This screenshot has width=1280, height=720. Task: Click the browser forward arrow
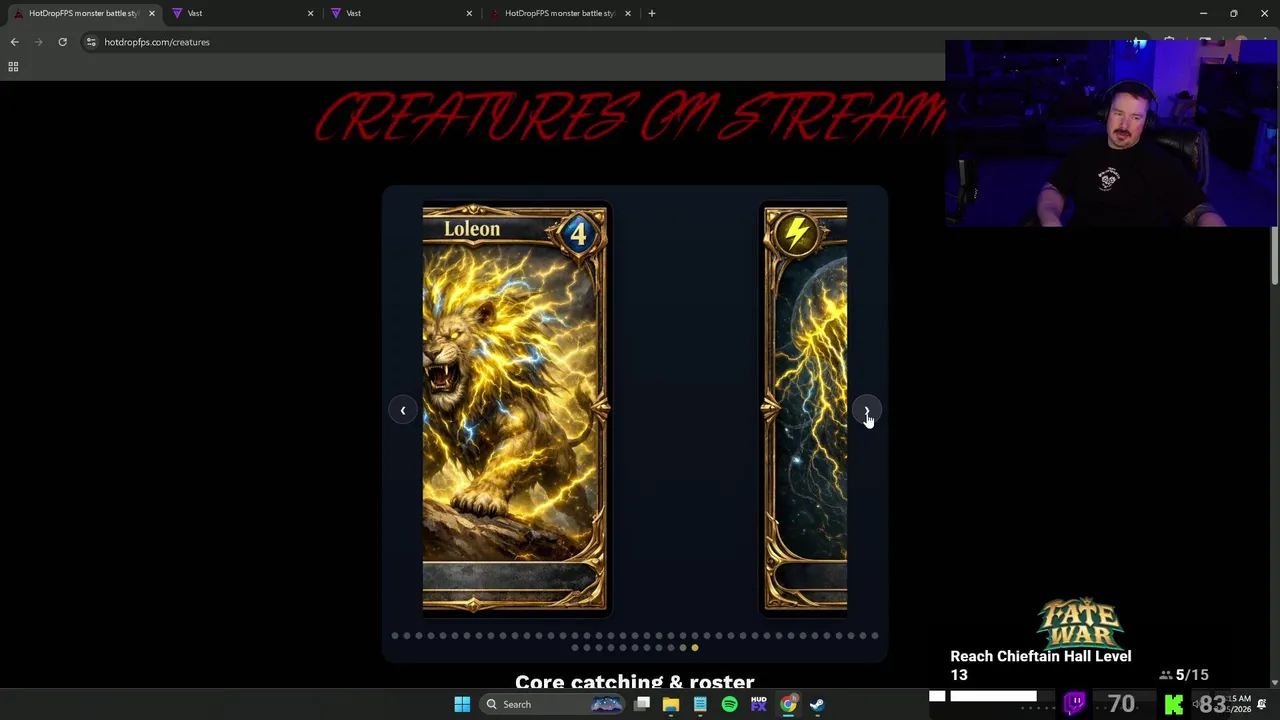(38, 42)
